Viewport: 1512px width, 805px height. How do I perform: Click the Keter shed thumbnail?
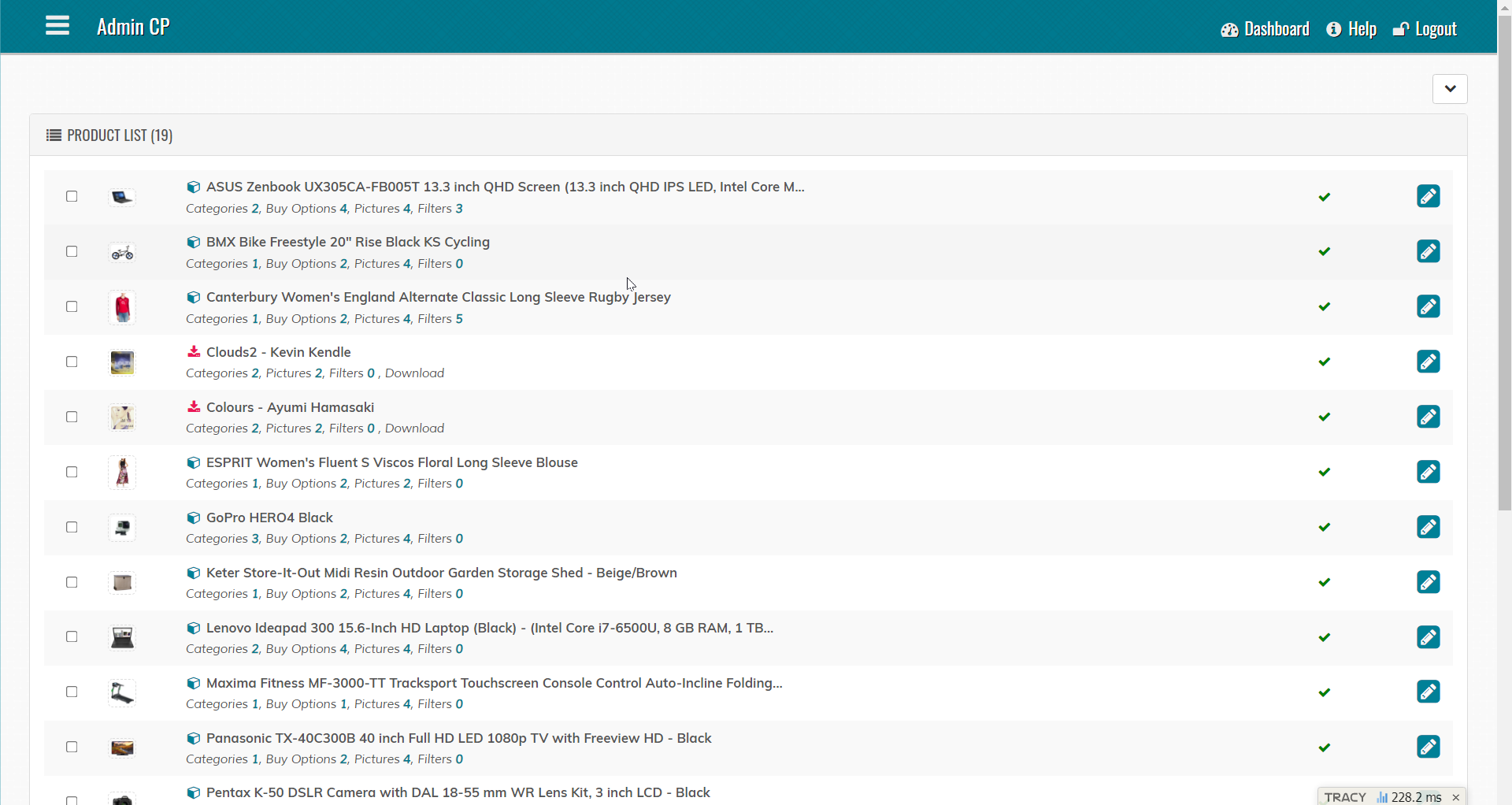(122, 583)
